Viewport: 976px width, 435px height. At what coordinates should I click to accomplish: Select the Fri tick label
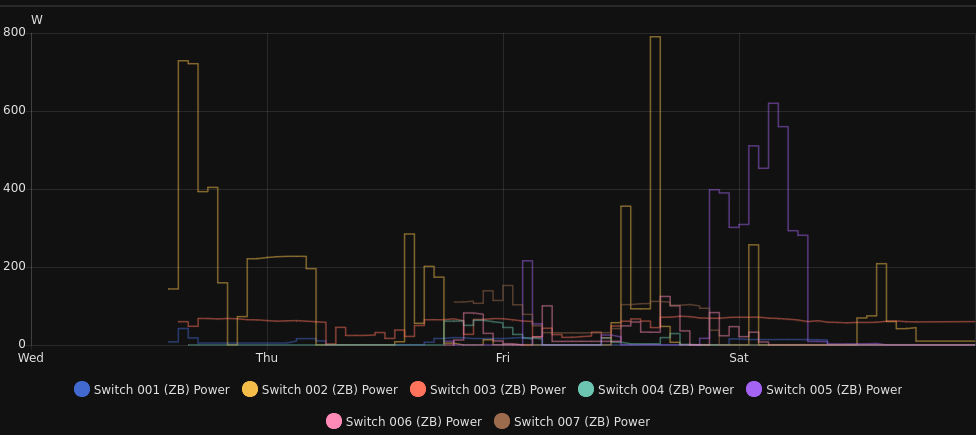tap(503, 358)
